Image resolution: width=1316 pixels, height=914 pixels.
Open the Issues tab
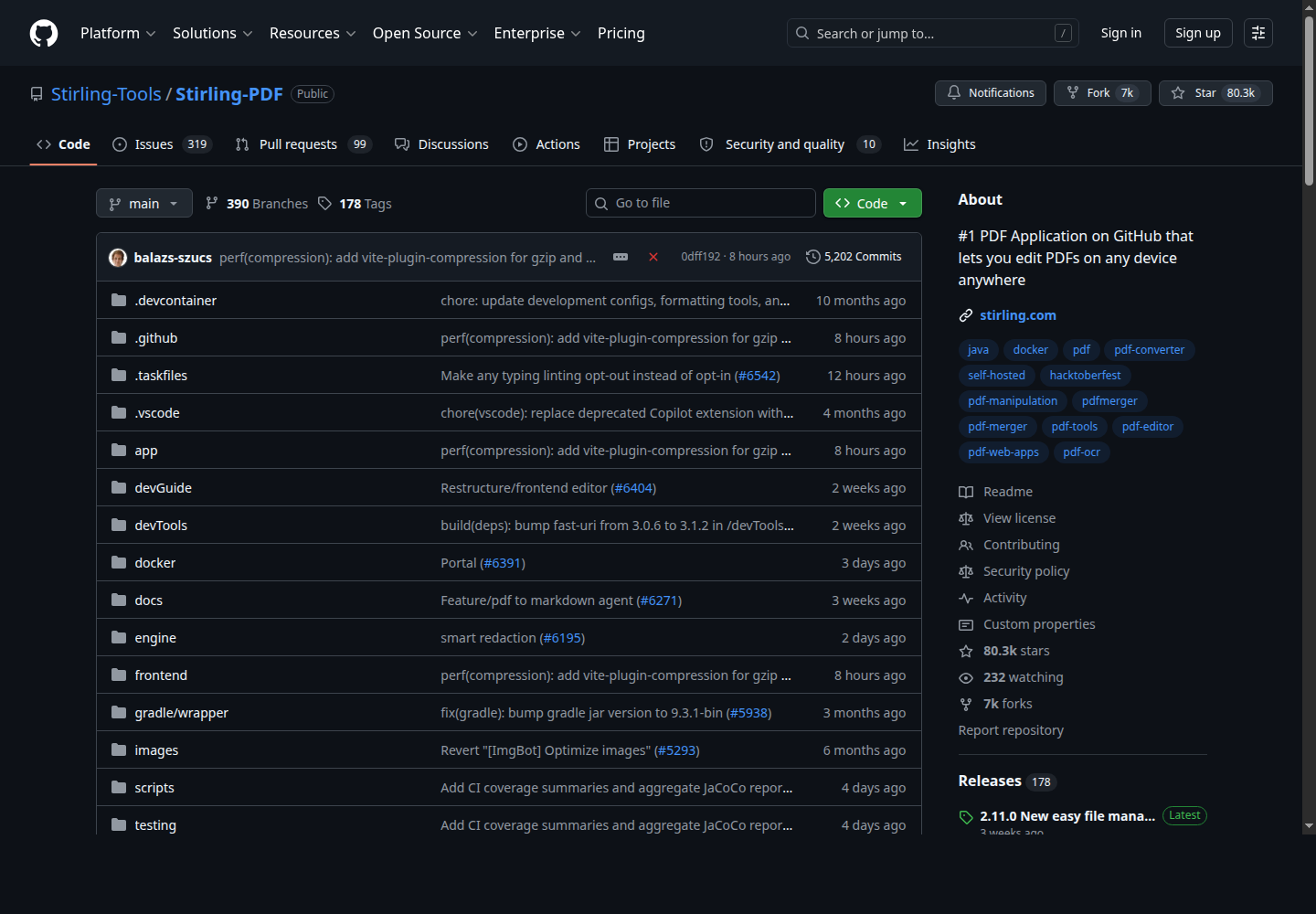(162, 144)
